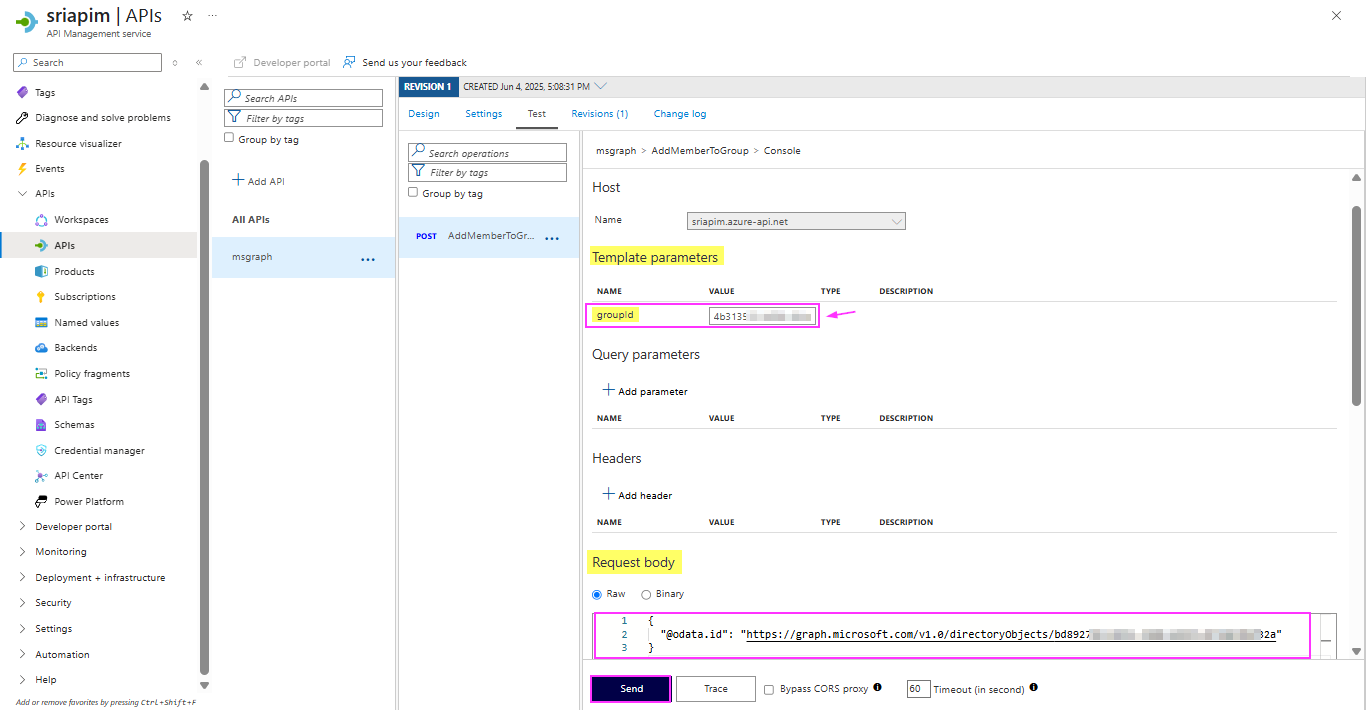
Task: Open the title ellipsis more options
Action: tap(212, 16)
